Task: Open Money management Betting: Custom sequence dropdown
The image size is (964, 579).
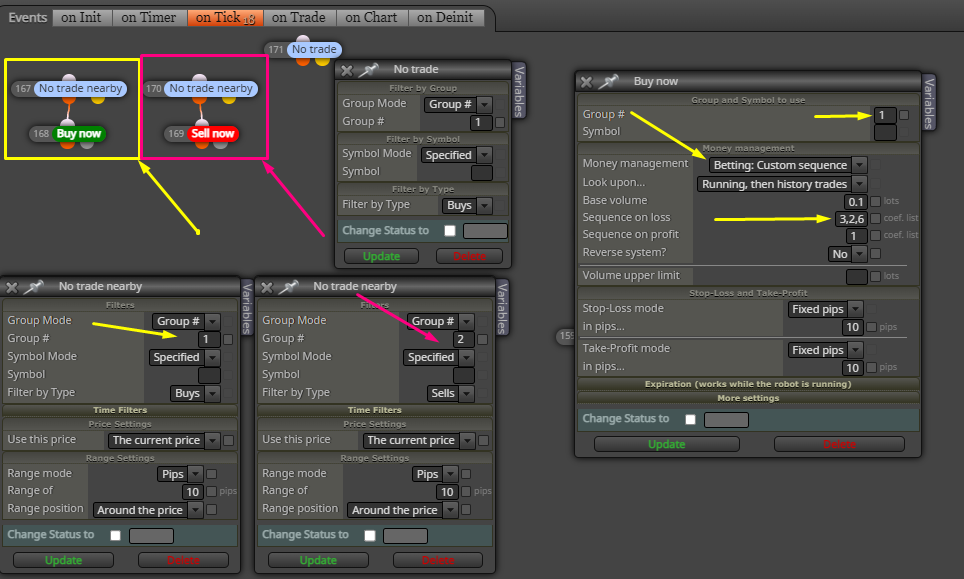Action: pyautogui.click(x=788, y=165)
